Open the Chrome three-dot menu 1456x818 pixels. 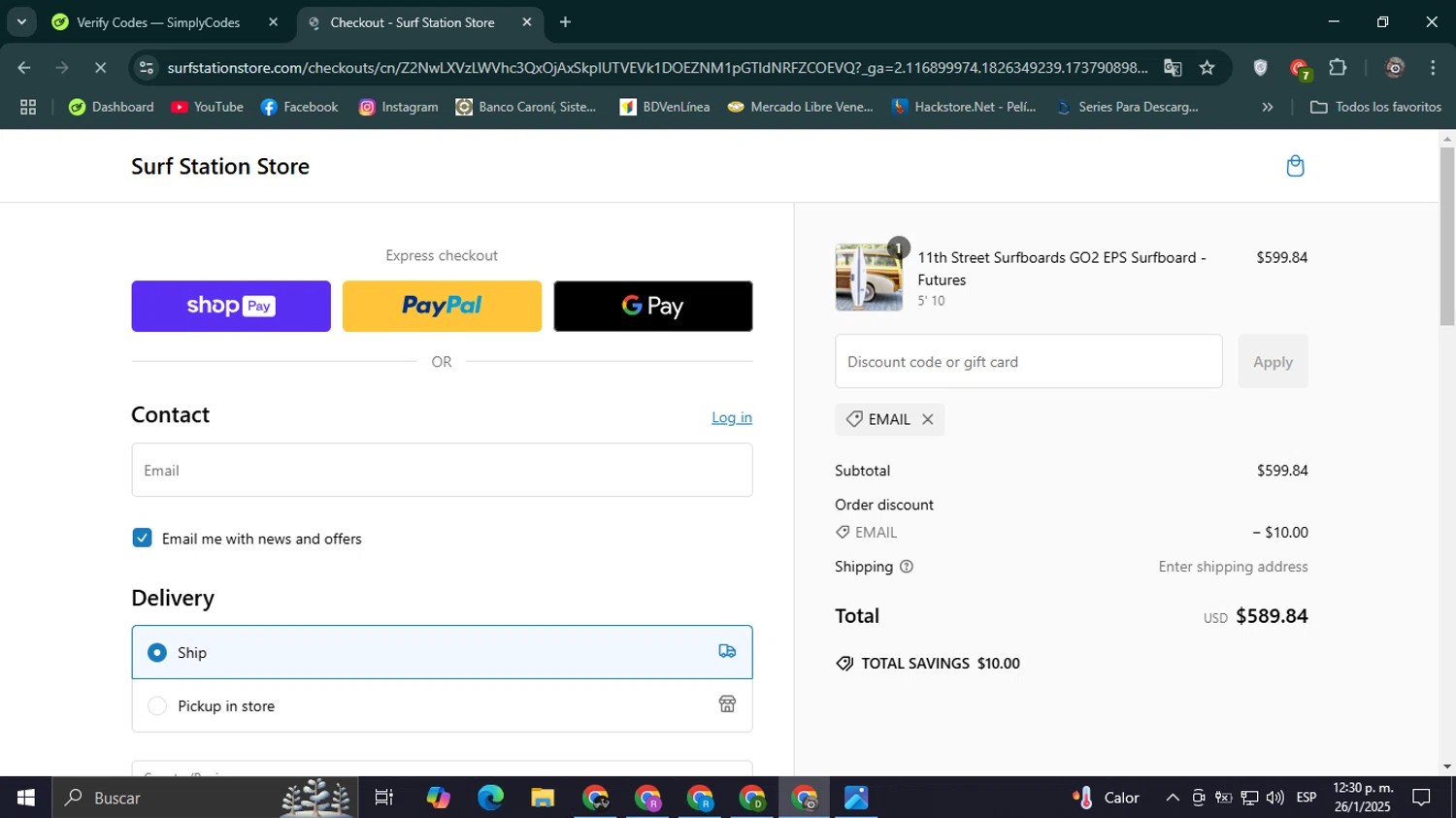click(x=1433, y=67)
